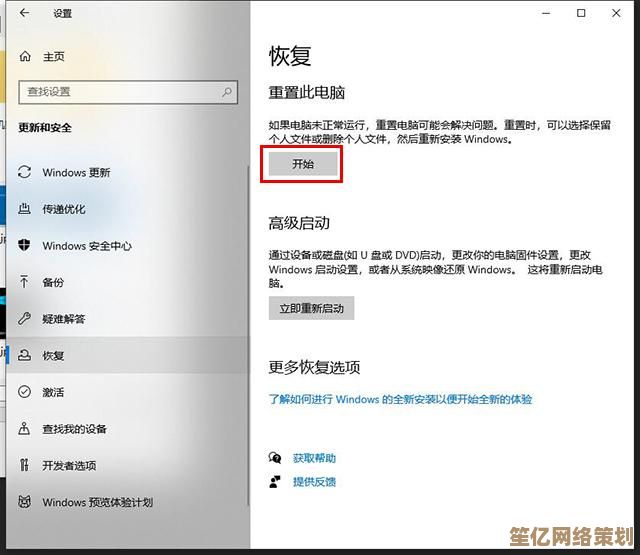Viewport: 640px width, 555px height.
Task: Click the 疑难解答 wrench icon
Action: point(25,319)
